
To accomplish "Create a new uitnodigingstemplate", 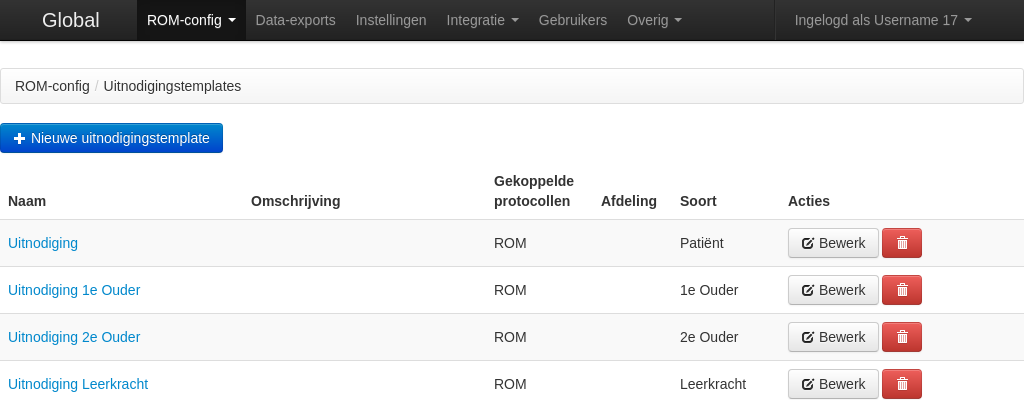I will 111,138.
